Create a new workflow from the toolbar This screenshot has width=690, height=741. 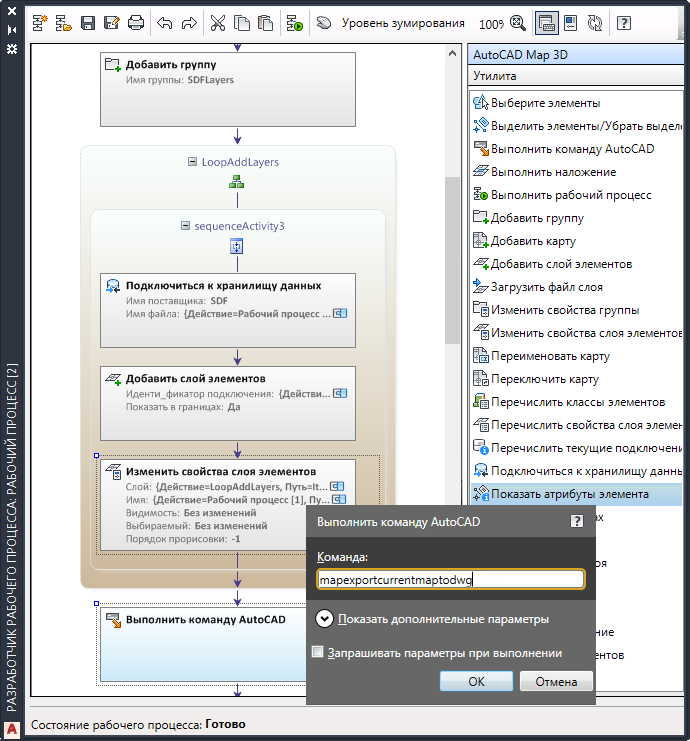coord(40,23)
